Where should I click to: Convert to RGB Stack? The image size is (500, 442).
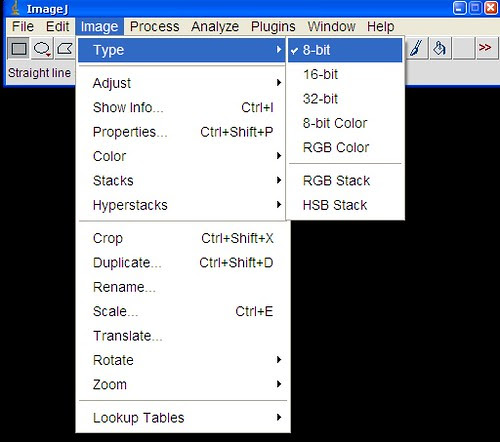point(345,181)
